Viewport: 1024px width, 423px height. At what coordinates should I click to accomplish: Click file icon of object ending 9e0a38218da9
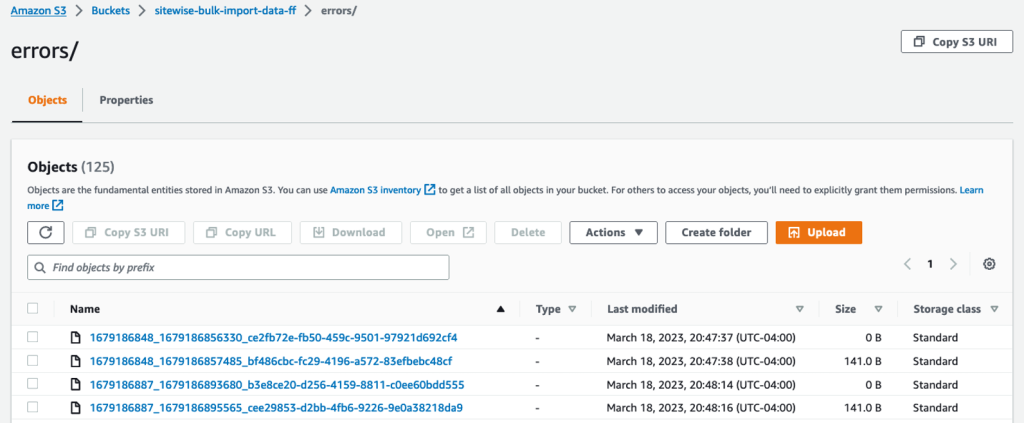click(x=75, y=408)
